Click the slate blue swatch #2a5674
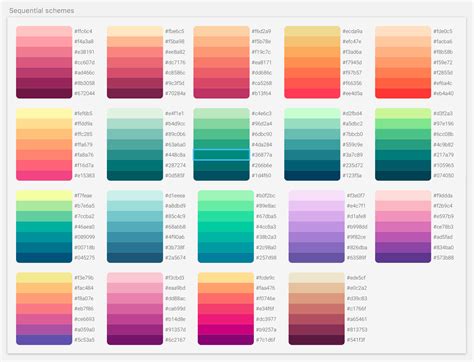 [x=135, y=258]
